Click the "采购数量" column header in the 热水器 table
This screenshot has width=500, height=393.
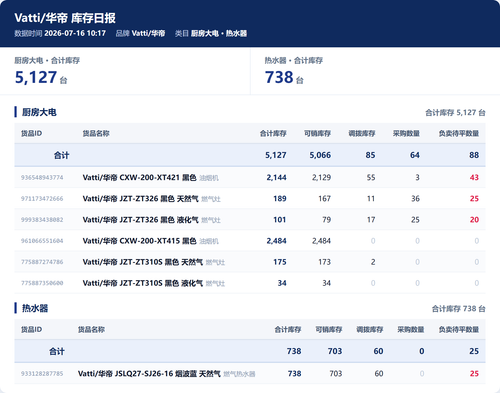point(411,329)
